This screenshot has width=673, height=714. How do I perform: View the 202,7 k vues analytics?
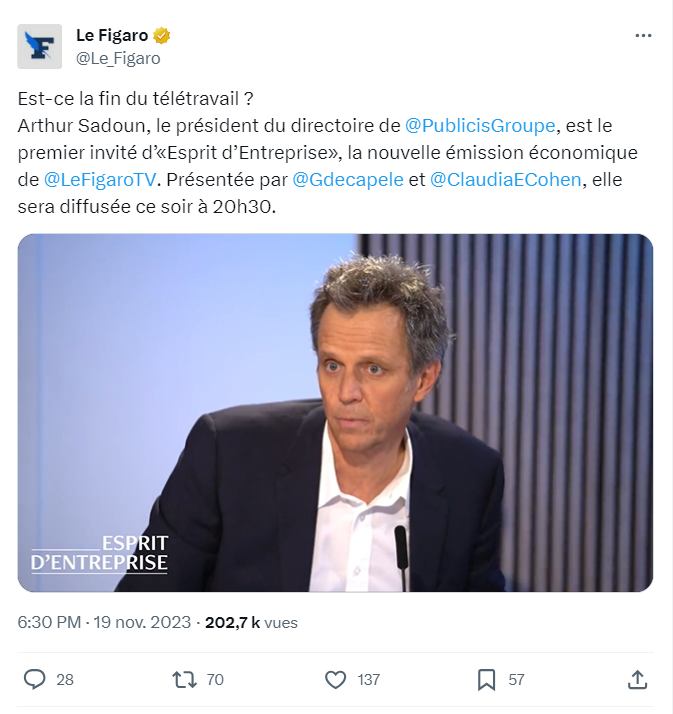pyautogui.click(x=251, y=622)
